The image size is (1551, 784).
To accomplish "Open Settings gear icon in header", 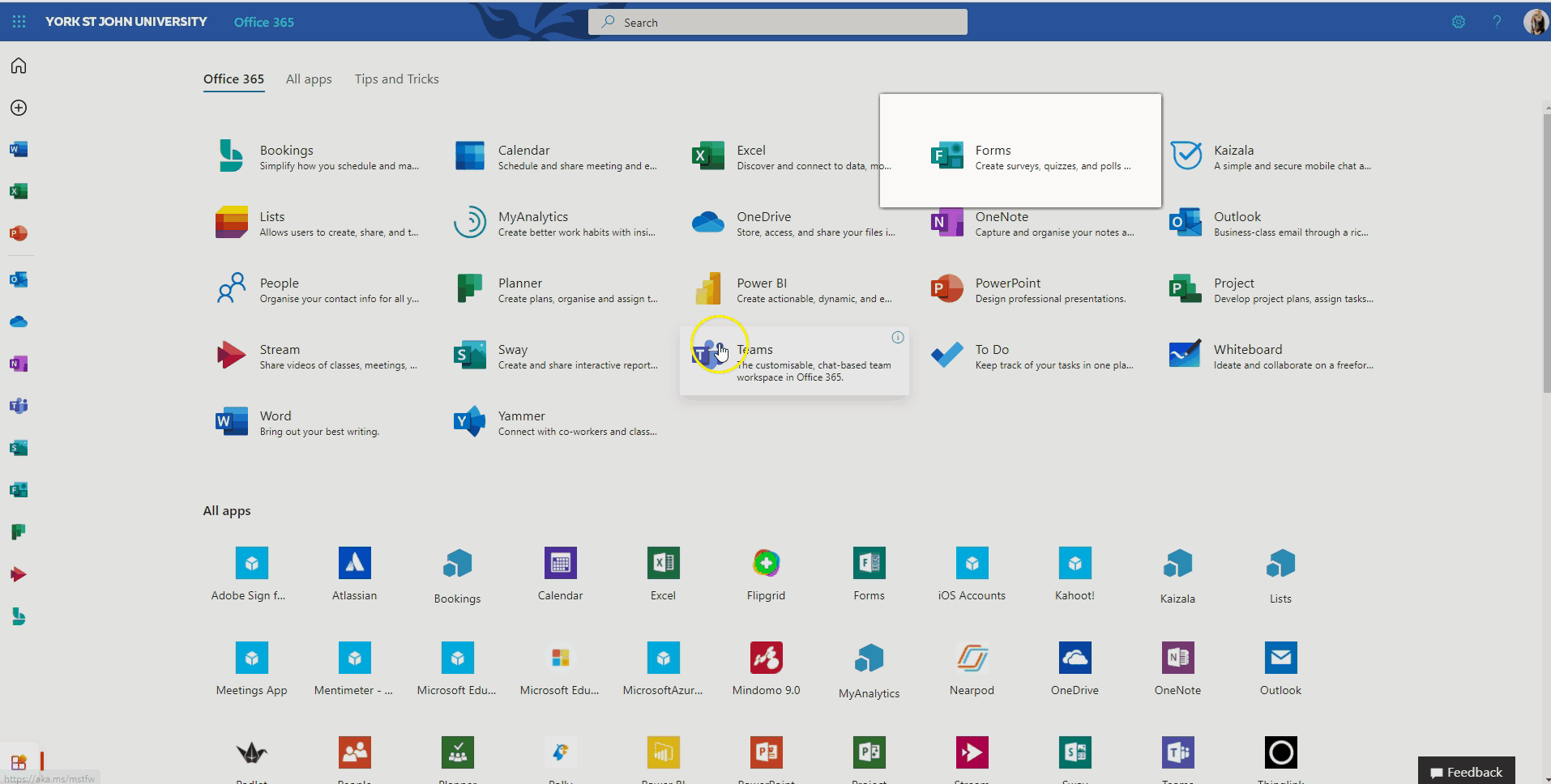I will tap(1459, 22).
